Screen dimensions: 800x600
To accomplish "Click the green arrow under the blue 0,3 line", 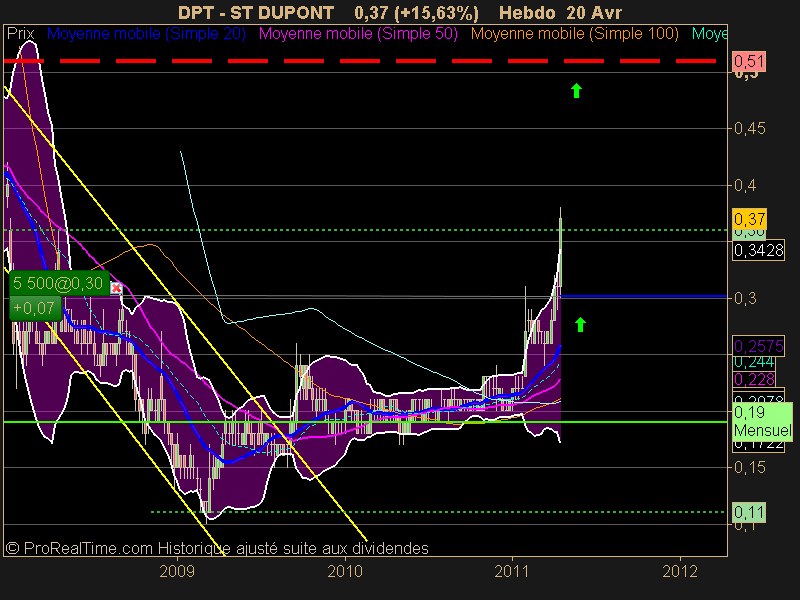I will coord(580,324).
